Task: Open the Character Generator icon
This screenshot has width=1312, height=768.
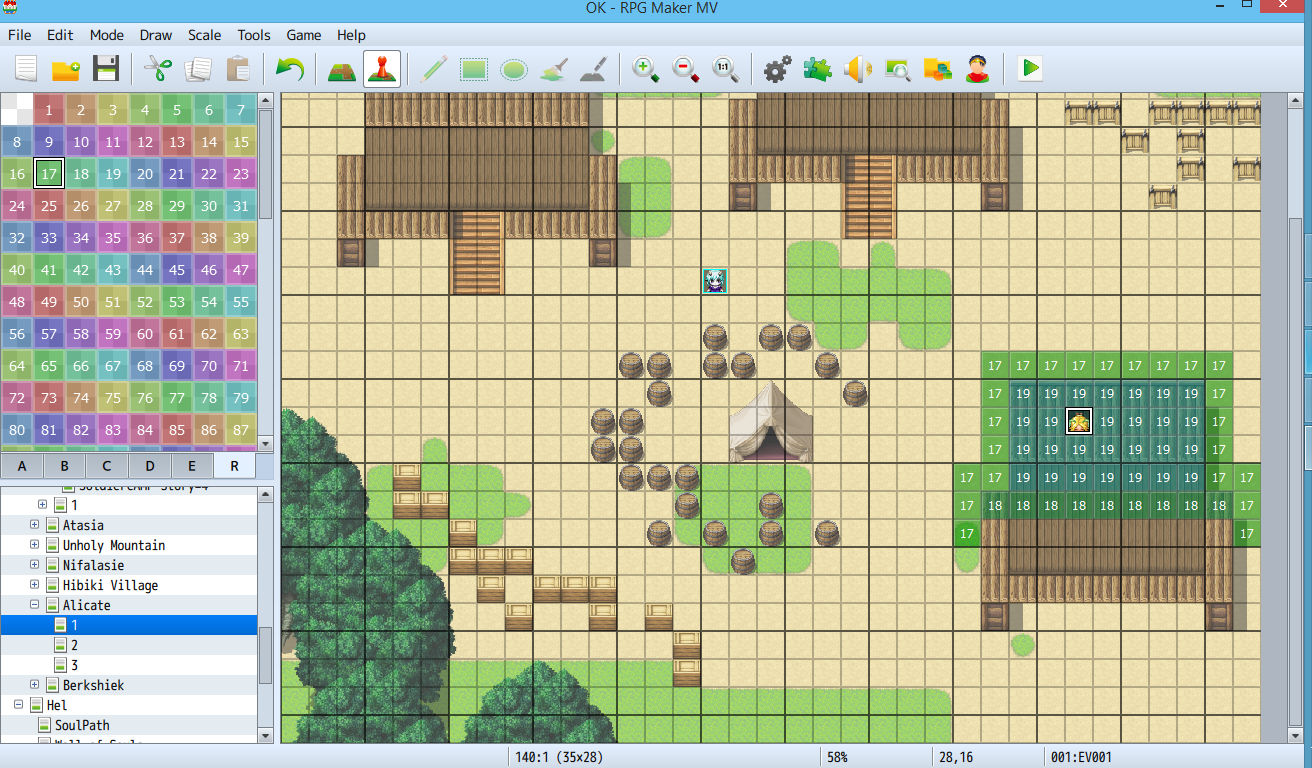Action: [978, 69]
